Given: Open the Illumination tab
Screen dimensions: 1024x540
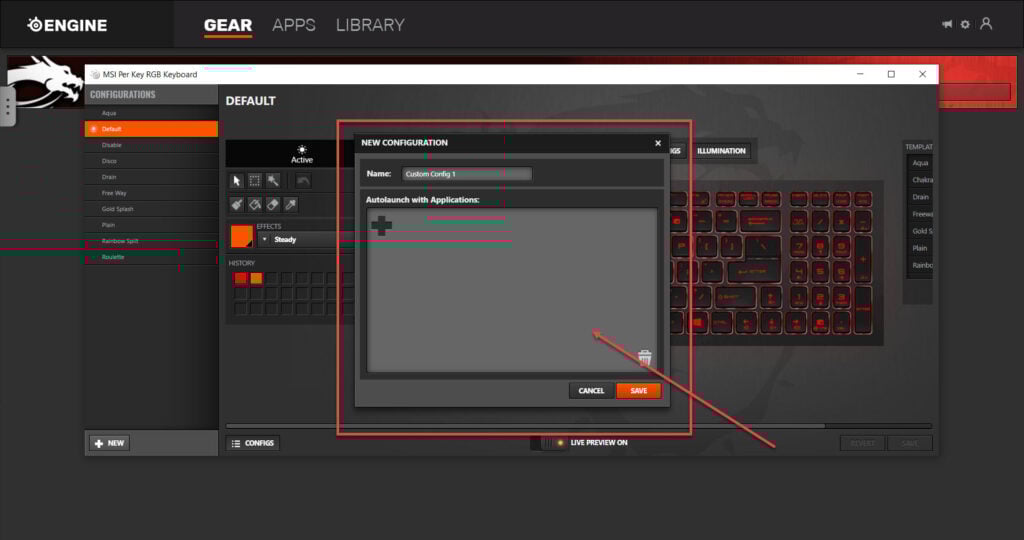Looking at the screenshot, I should pyautogui.click(x=721, y=151).
